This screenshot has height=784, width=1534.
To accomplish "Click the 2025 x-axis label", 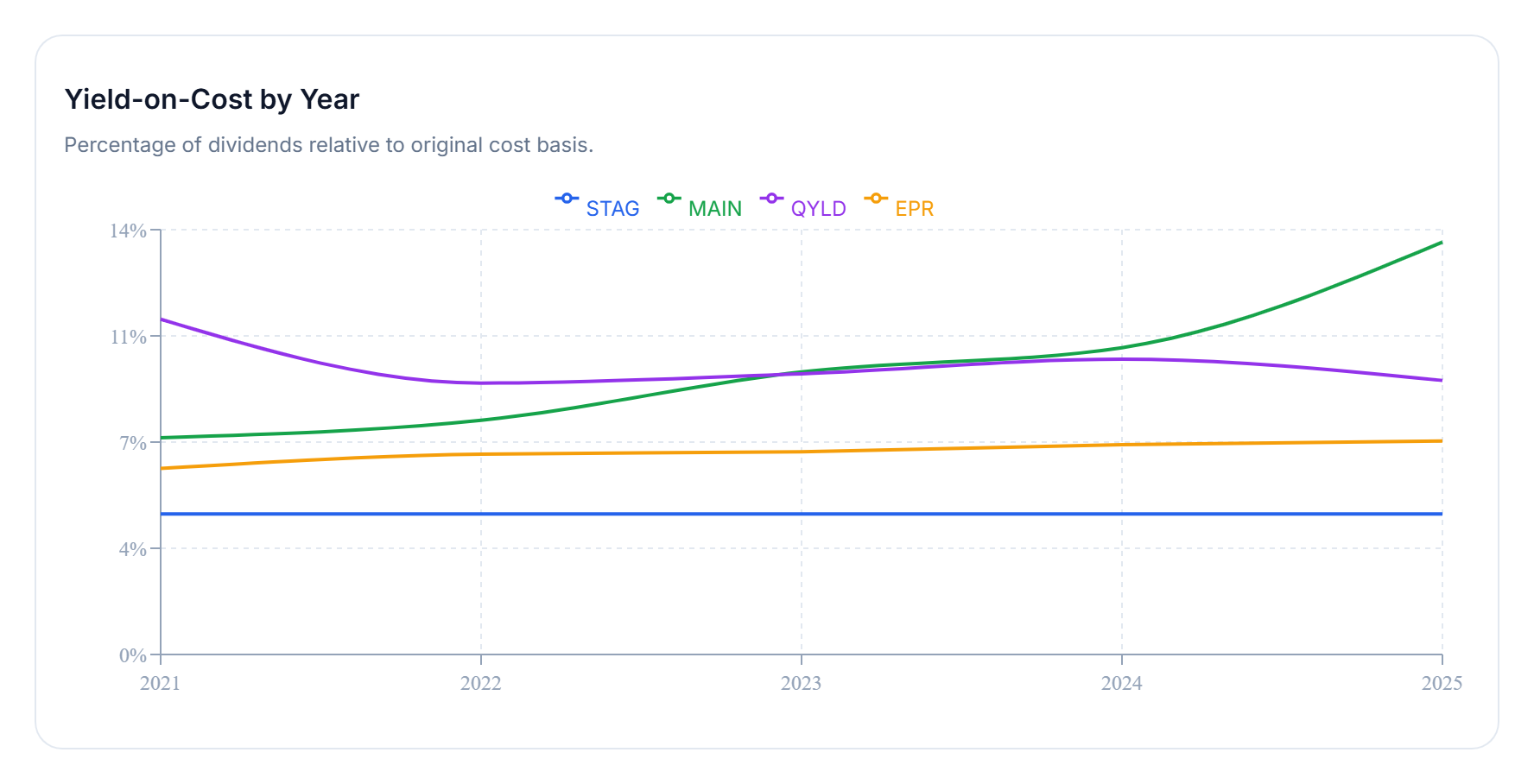I will 1442,683.
